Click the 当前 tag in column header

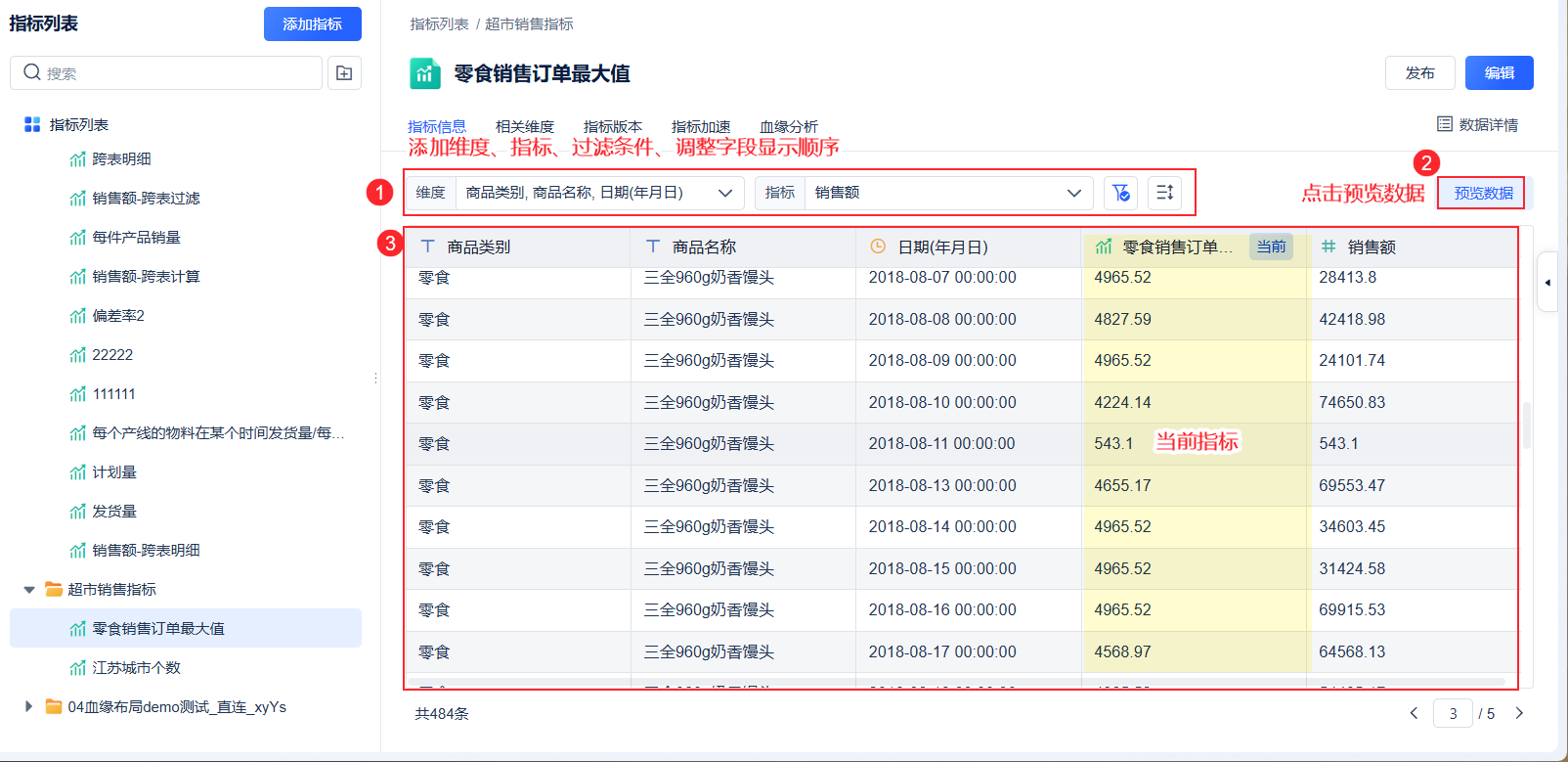[x=1271, y=247]
